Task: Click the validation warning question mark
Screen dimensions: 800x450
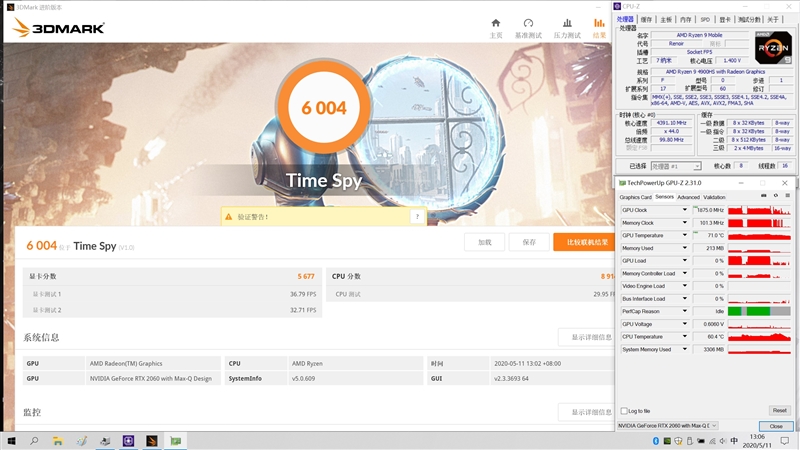Action: pyautogui.click(x=417, y=217)
